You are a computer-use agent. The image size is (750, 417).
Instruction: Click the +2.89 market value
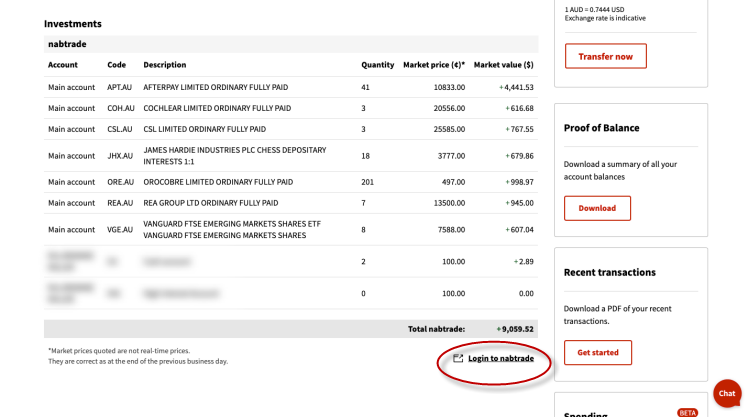tap(523, 262)
